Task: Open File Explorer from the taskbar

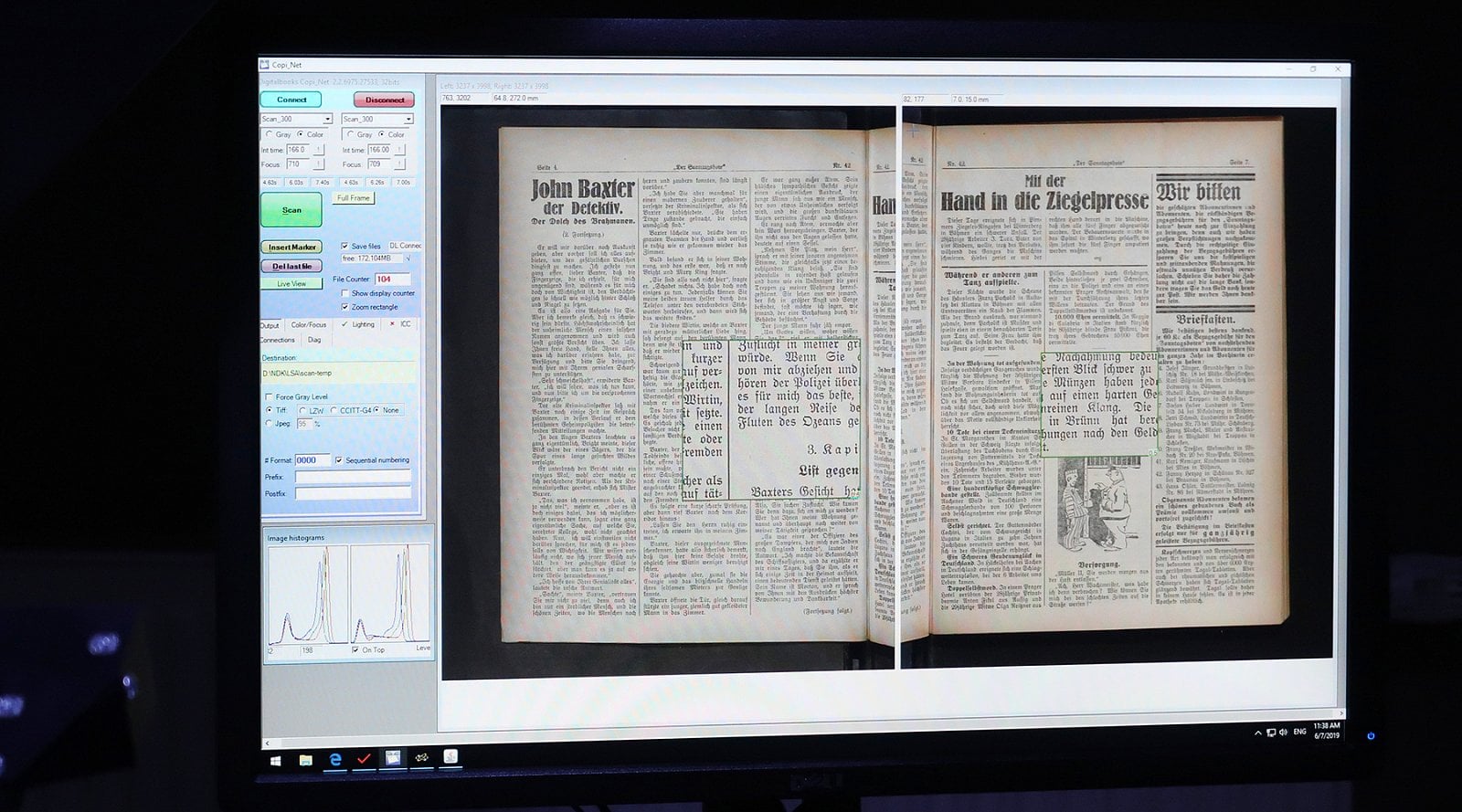Action: pyautogui.click(x=305, y=759)
